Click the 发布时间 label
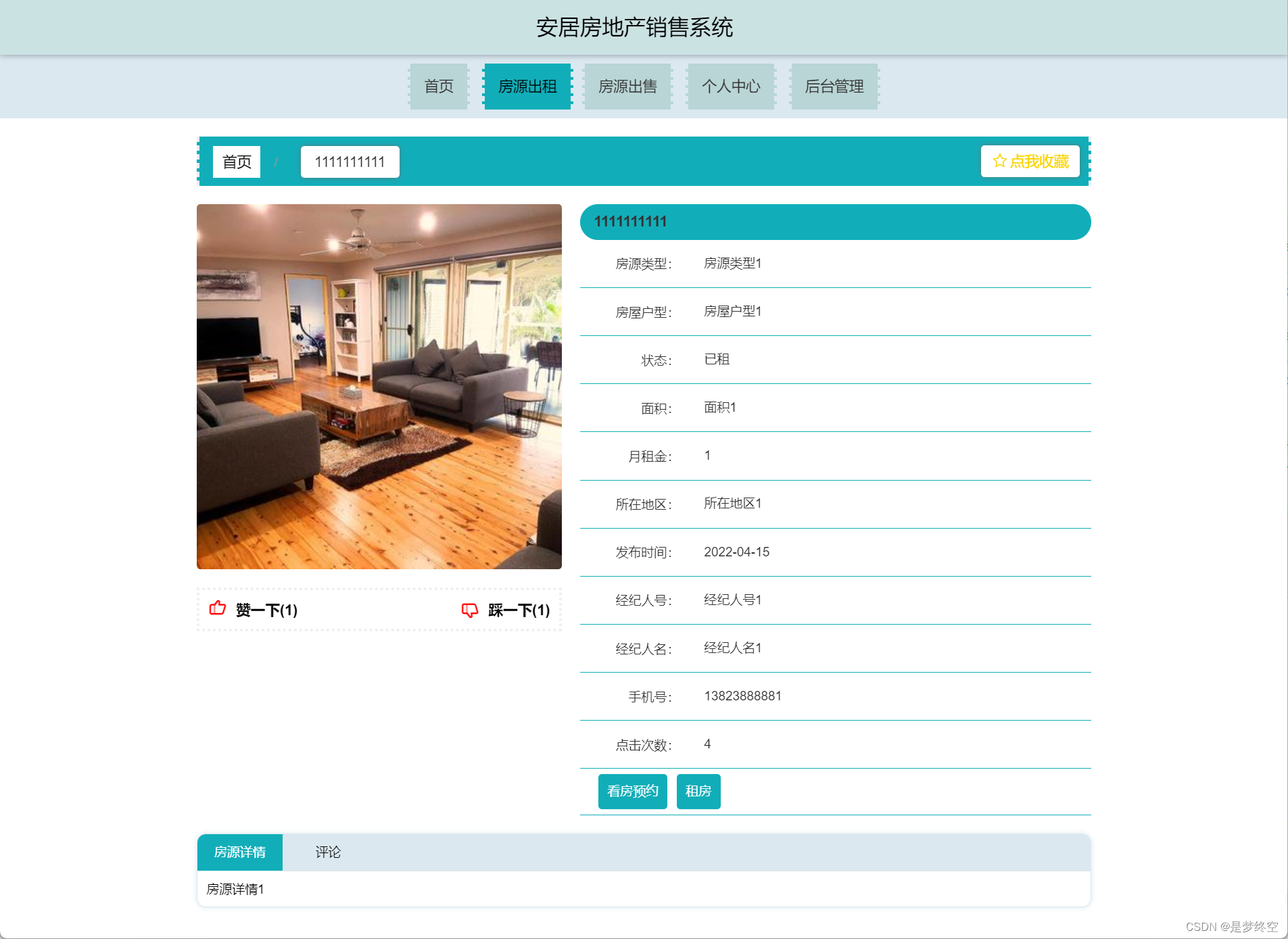 (644, 552)
